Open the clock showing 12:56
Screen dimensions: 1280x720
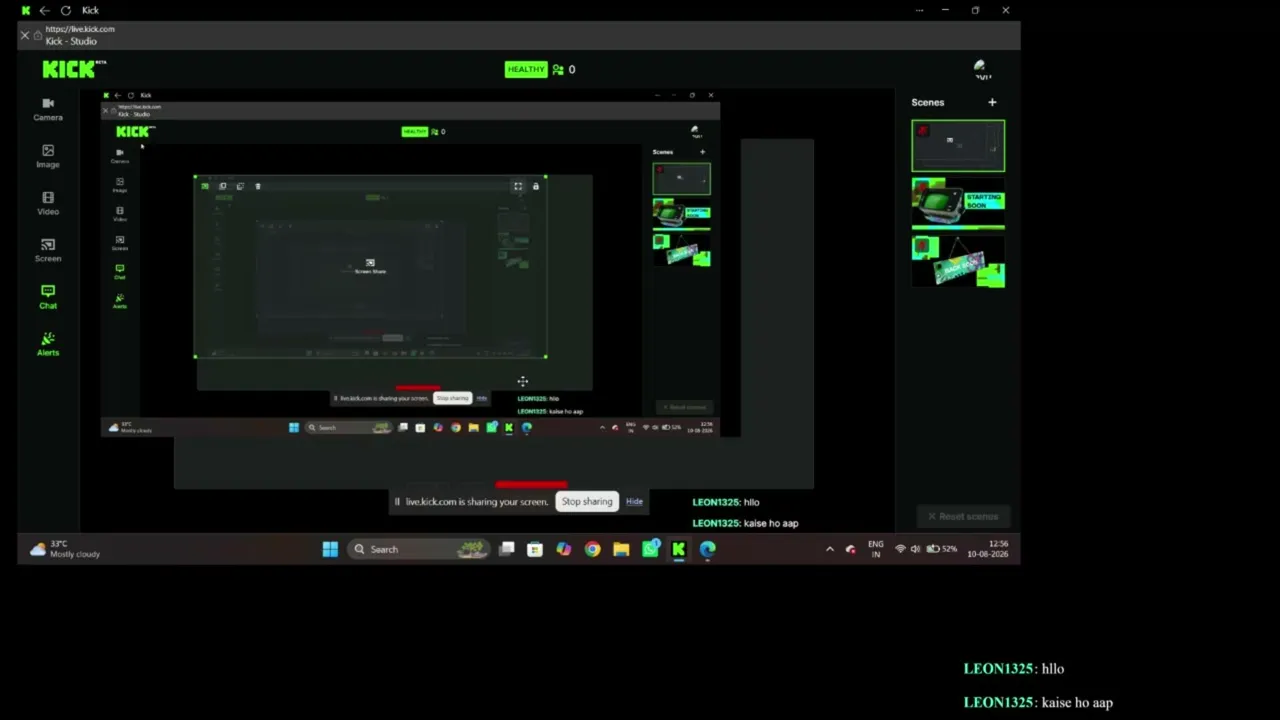pos(988,549)
